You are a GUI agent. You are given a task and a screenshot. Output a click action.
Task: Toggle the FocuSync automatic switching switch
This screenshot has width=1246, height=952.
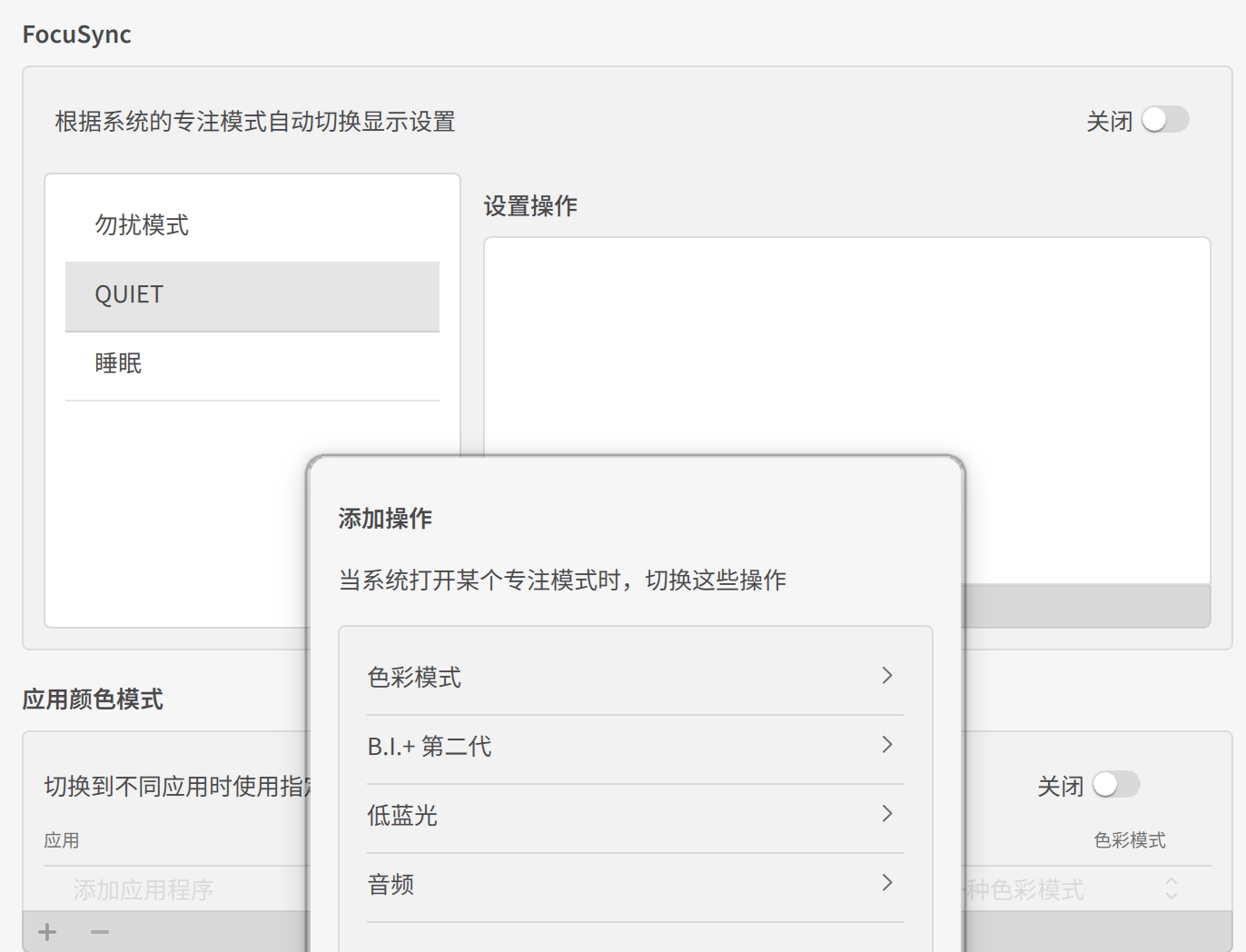(1165, 120)
